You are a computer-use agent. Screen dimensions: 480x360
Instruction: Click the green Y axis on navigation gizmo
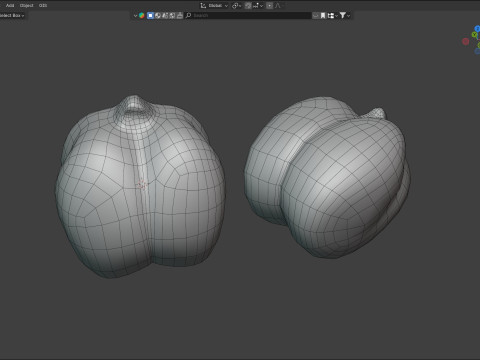(x=475, y=35)
